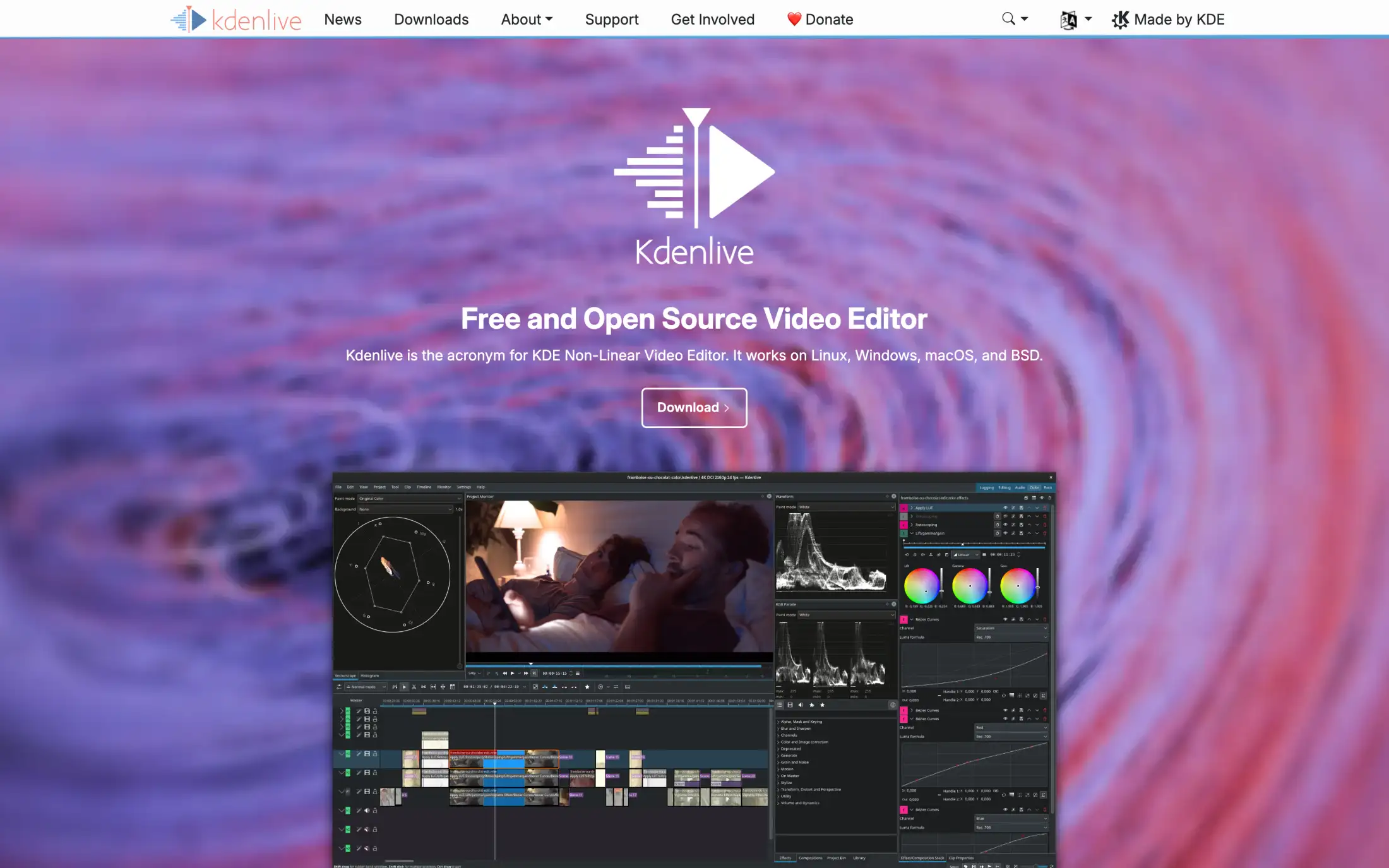Click the 'Kdenlive is the acronym' description text
Image resolution: width=1389 pixels, height=868 pixels.
[x=694, y=355]
